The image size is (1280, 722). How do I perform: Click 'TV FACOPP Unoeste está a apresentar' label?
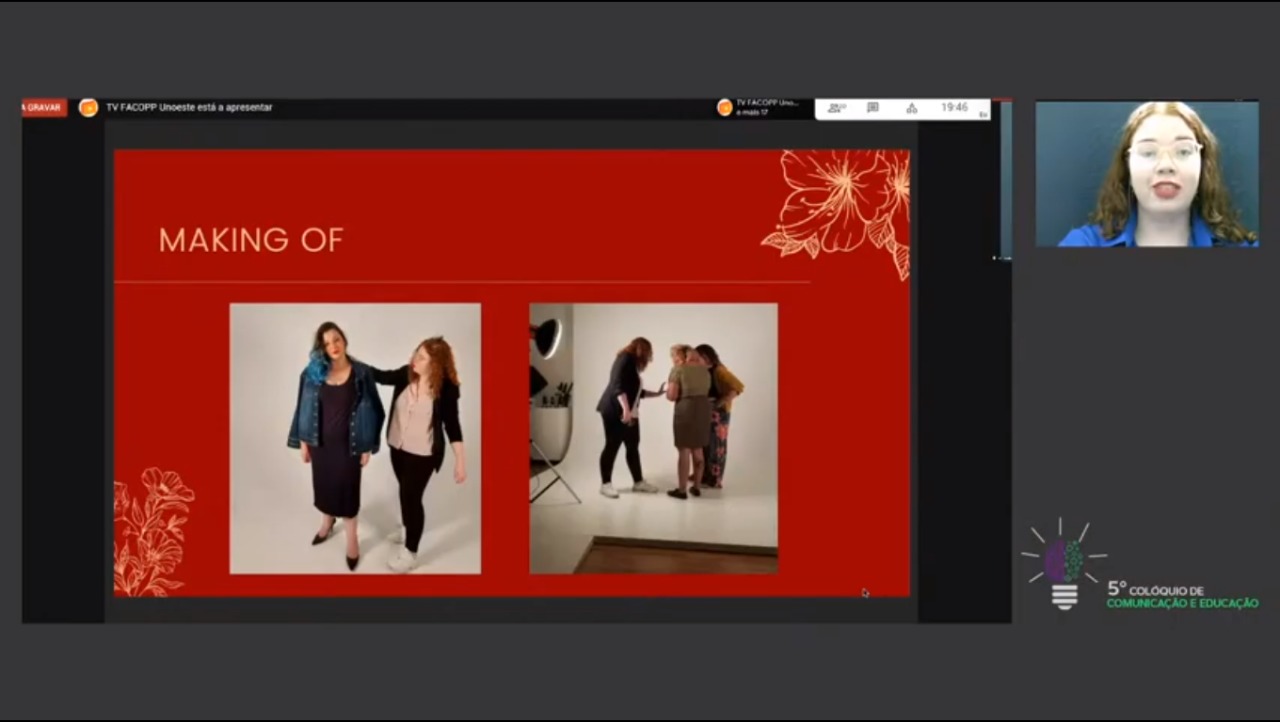coord(189,107)
